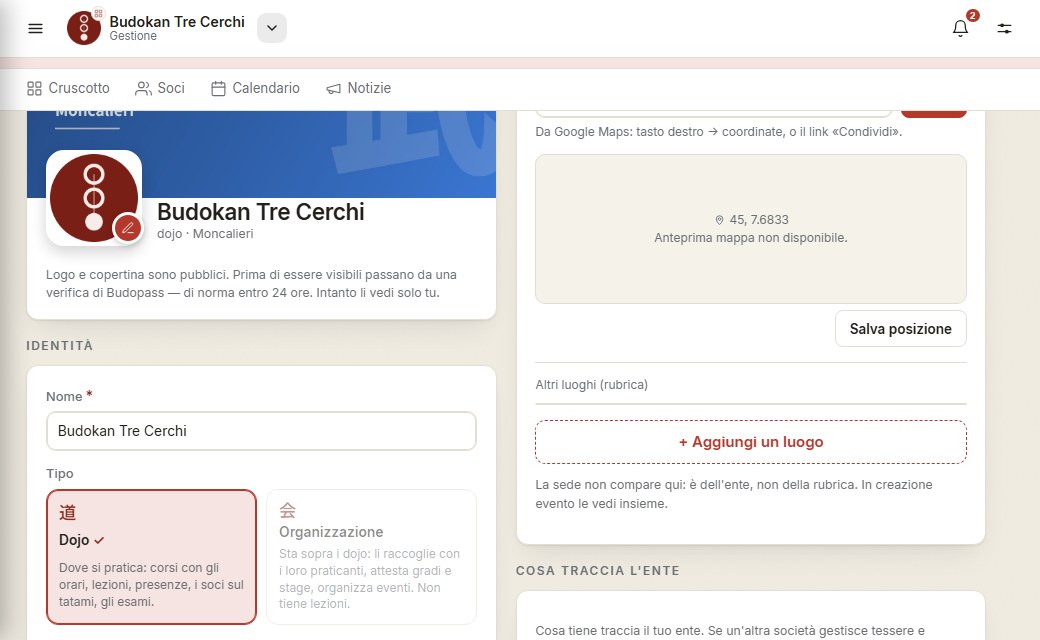Screen dimensions: 1040x640
Task: Click the Nome input field
Action: pyautogui.click(x=261, y=431)
